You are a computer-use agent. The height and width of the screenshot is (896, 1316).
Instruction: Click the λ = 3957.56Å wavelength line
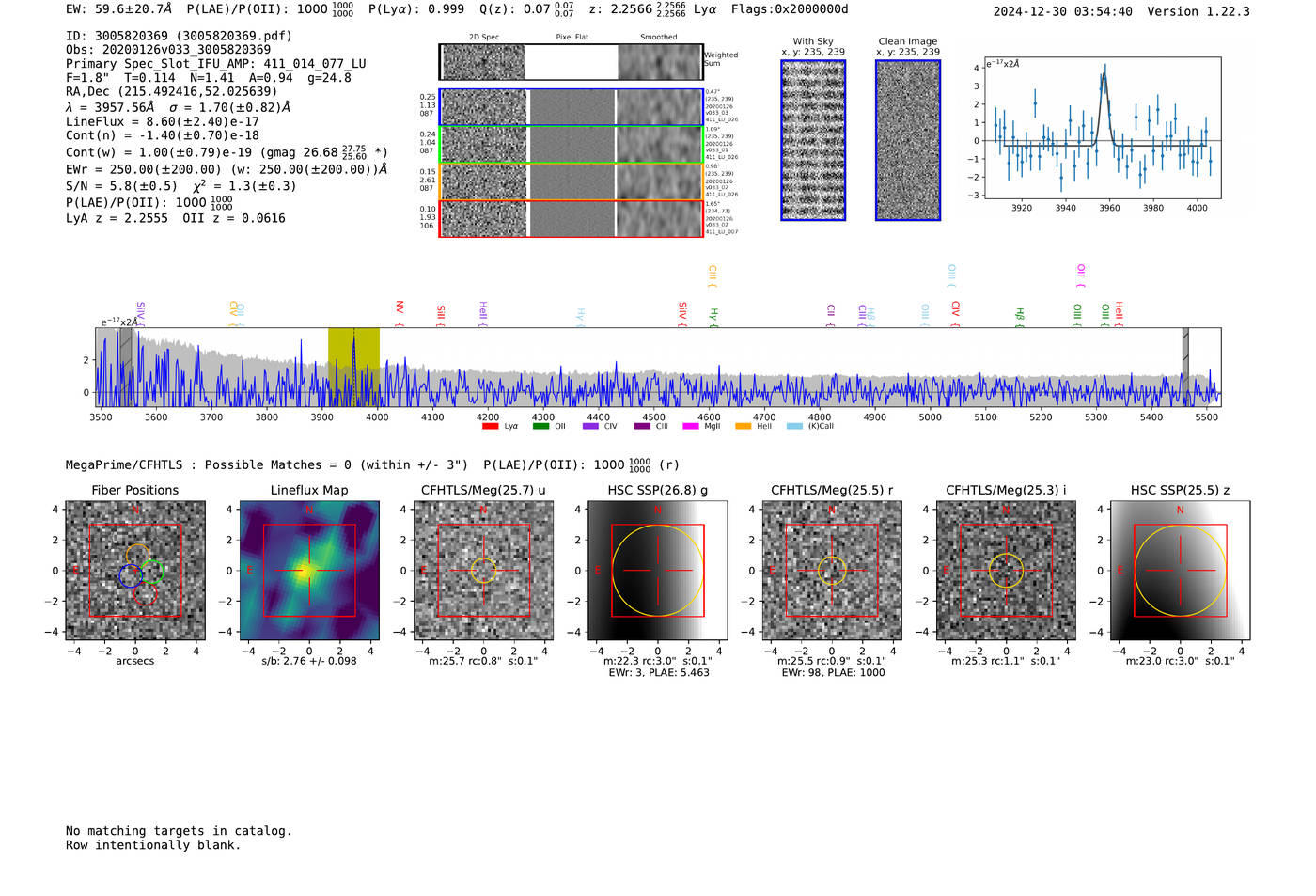tap(178, 107)
